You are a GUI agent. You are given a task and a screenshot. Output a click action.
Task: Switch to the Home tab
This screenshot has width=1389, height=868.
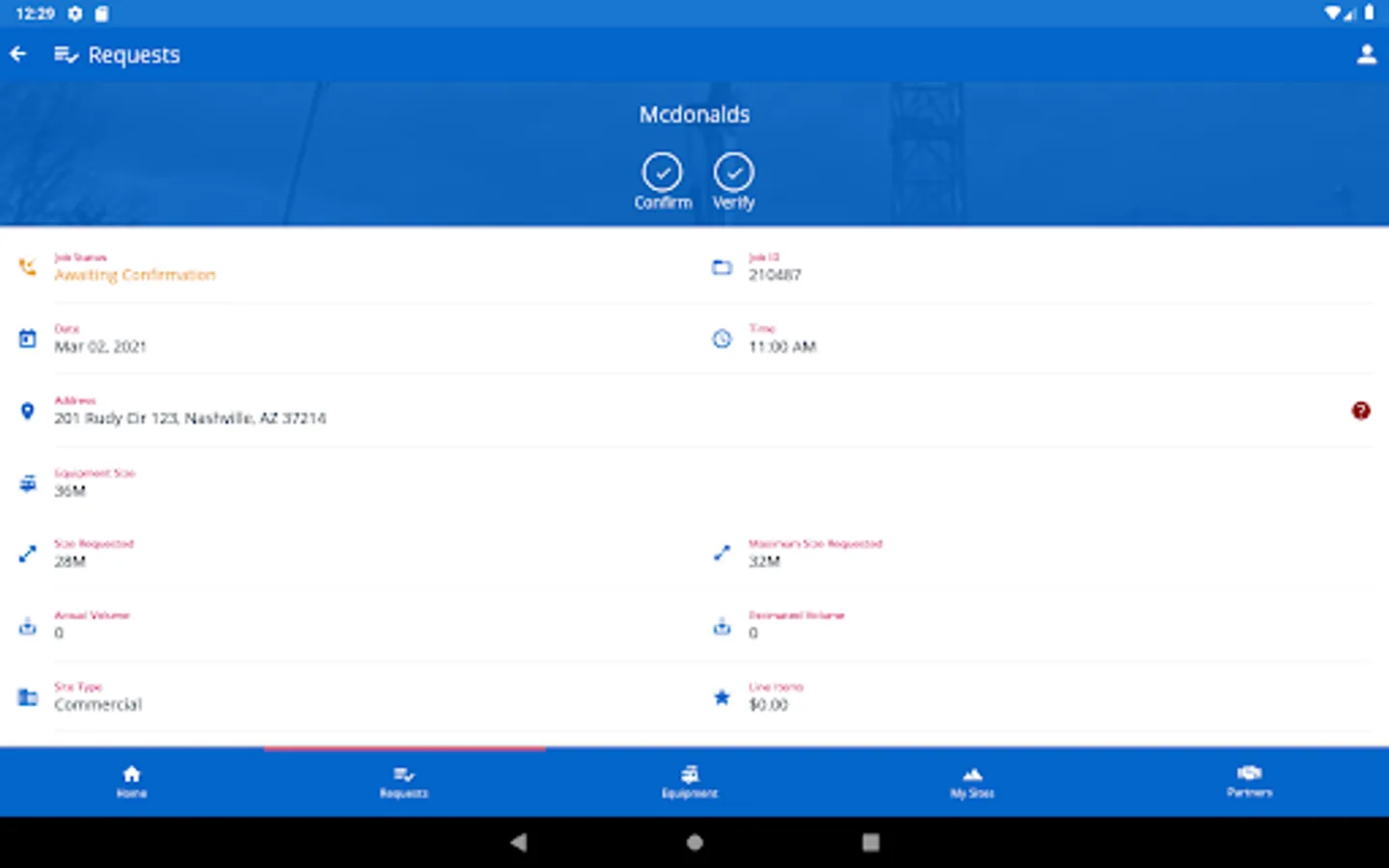[132, 781]
